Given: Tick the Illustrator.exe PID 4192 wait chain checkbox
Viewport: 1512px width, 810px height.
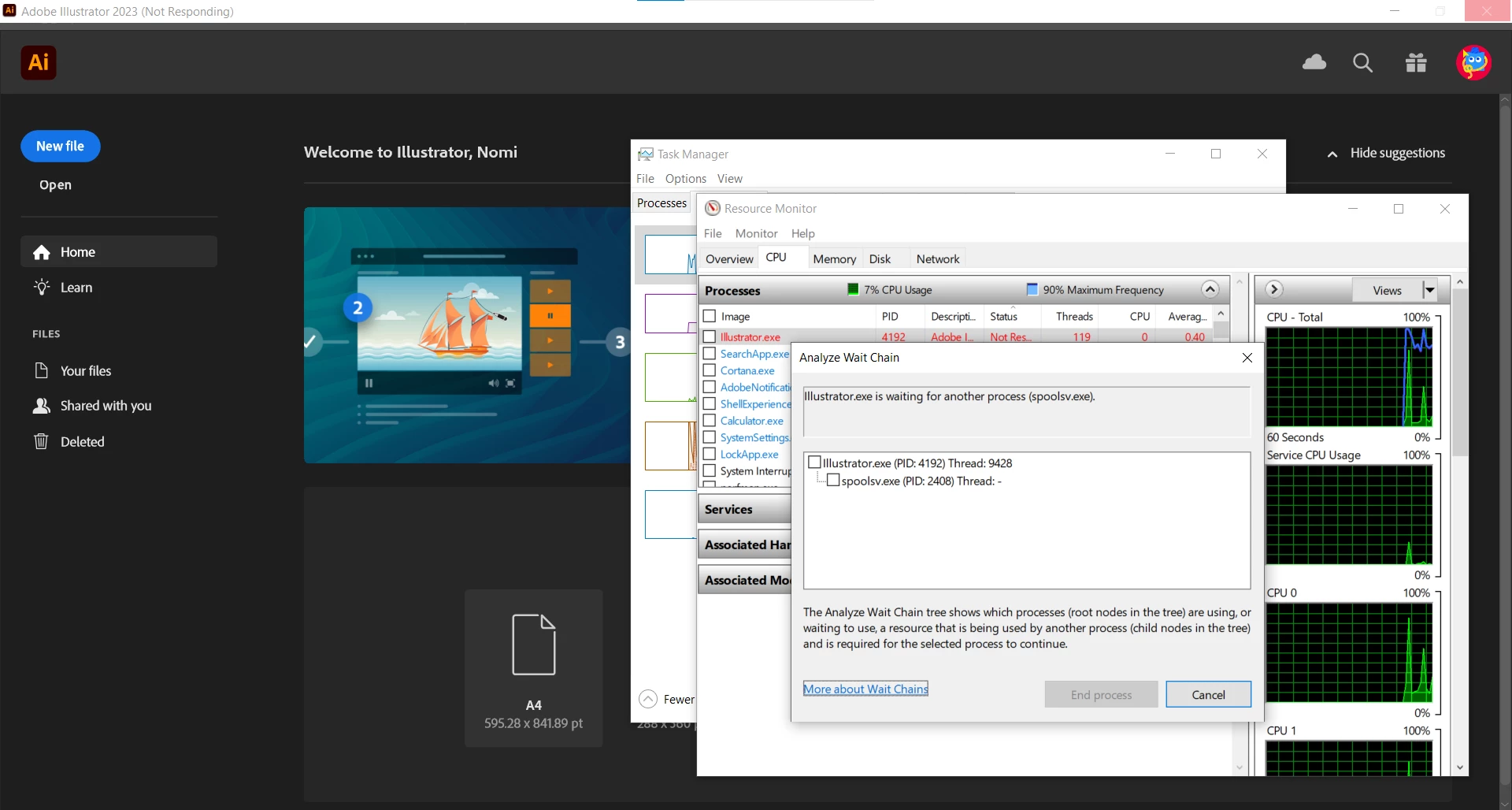Looking at the screenshot, I should point(815,463).
